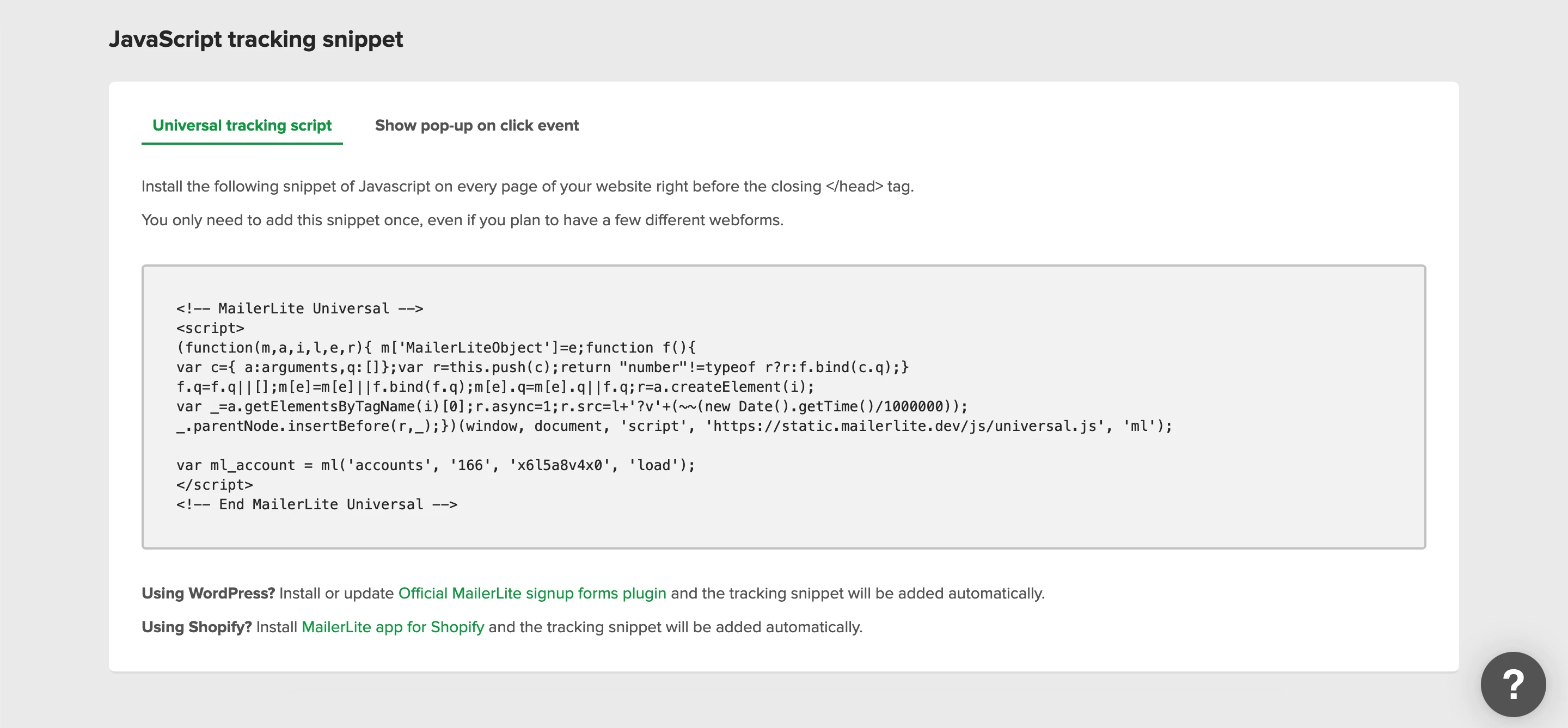Open Official MailerLite signup forms plugin link
The image size is (1568, 728).
[x=531, y=593]
